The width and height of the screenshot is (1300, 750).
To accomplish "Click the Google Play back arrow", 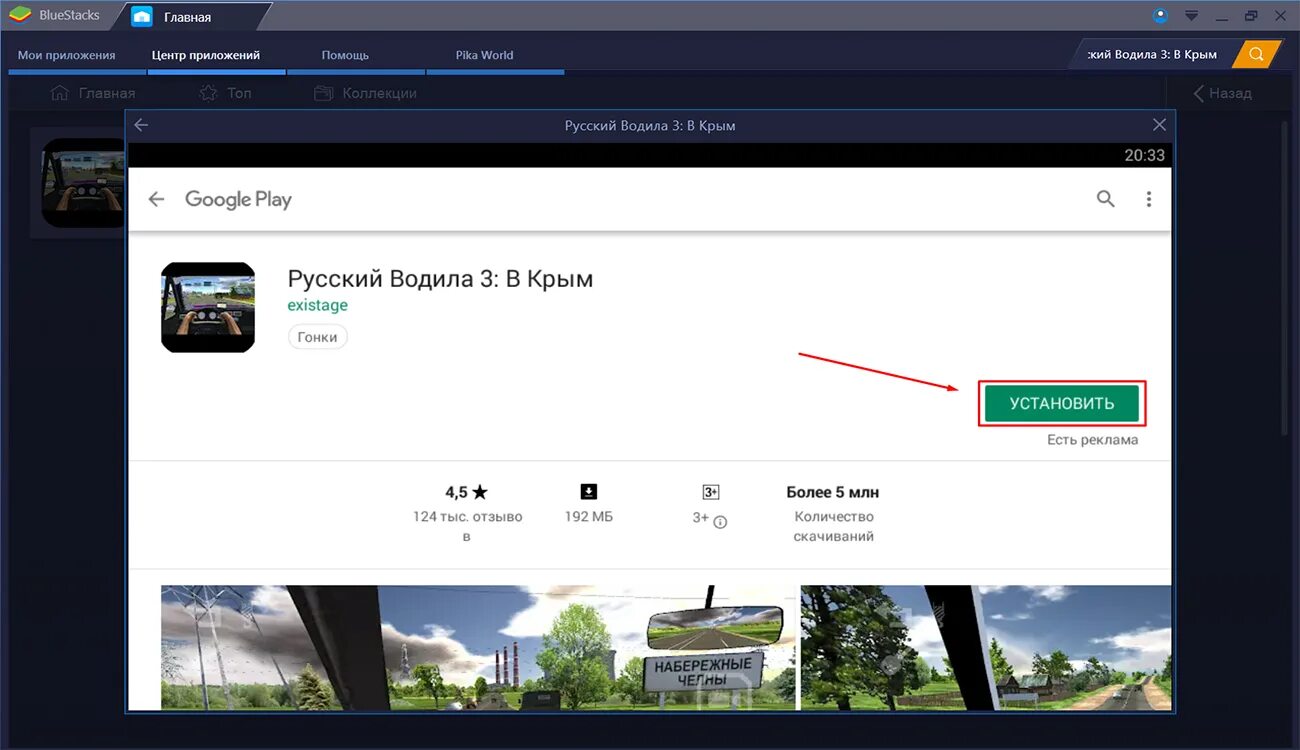I will click(156, 199).
